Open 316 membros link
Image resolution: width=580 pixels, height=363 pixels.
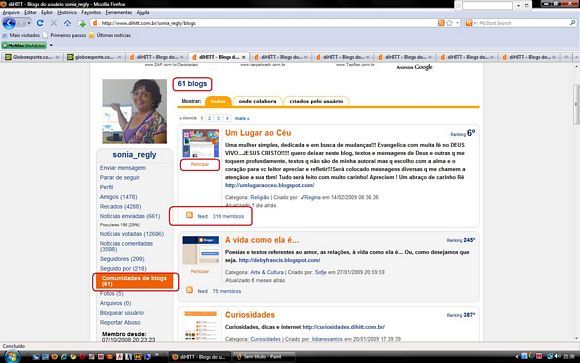coord(228,216)
